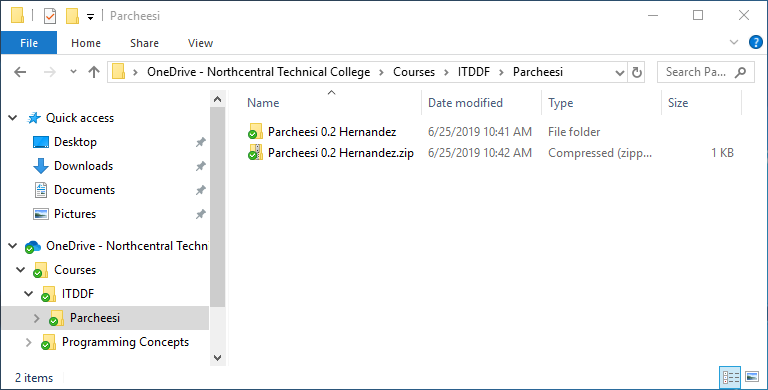Sort by the Name column header

coord(263,103)
